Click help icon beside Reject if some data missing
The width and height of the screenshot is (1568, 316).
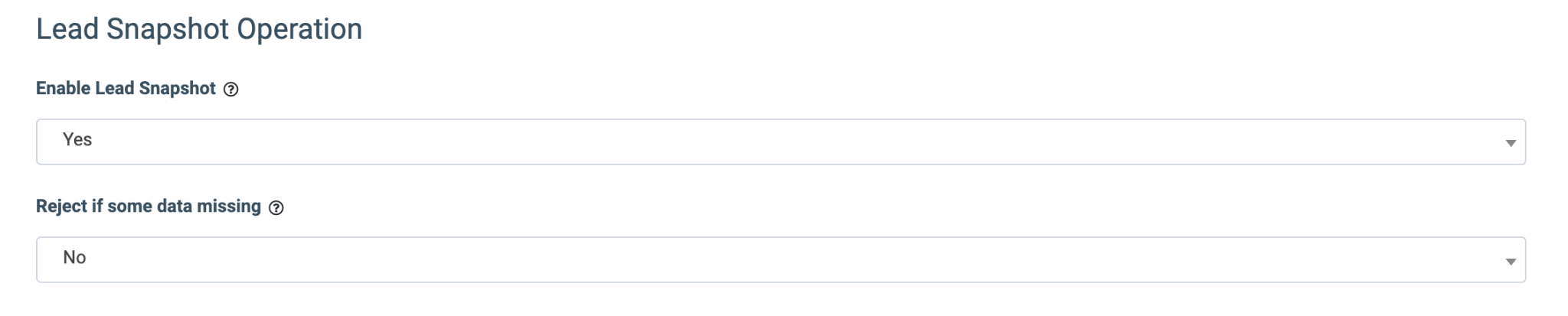[276, 207]
